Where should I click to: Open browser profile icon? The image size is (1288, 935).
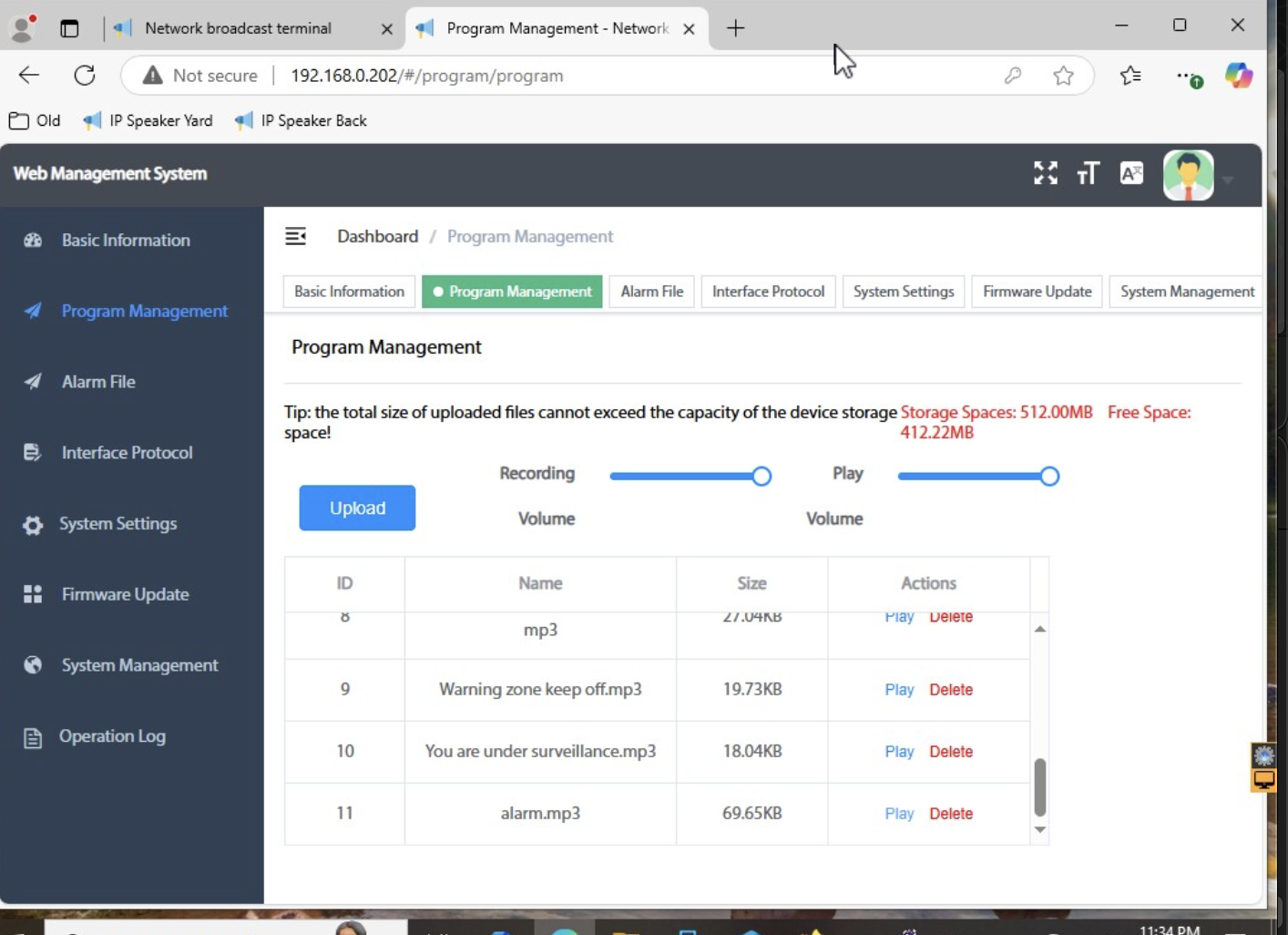22,28
